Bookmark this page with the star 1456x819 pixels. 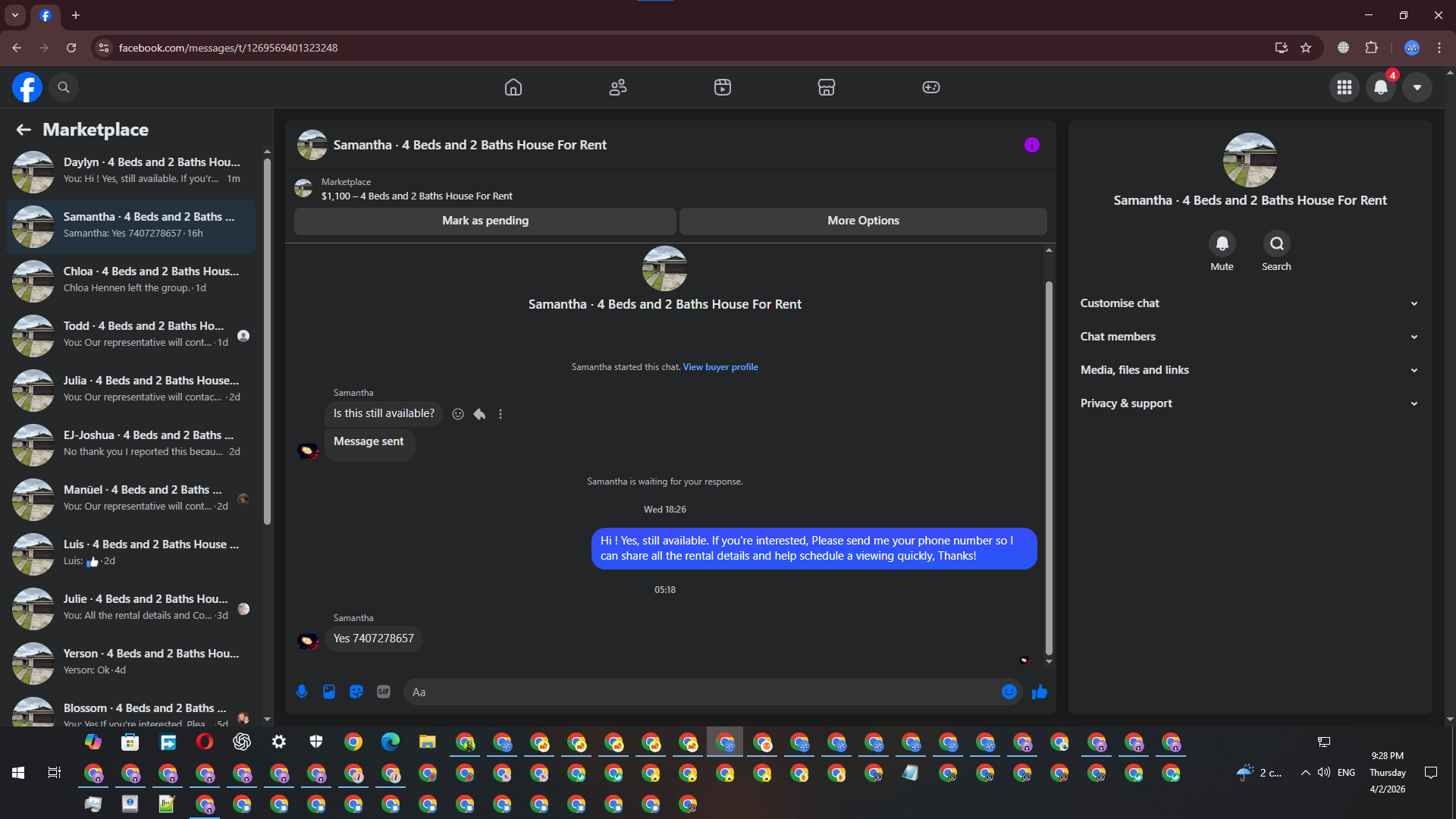(x=1306, y=48)
